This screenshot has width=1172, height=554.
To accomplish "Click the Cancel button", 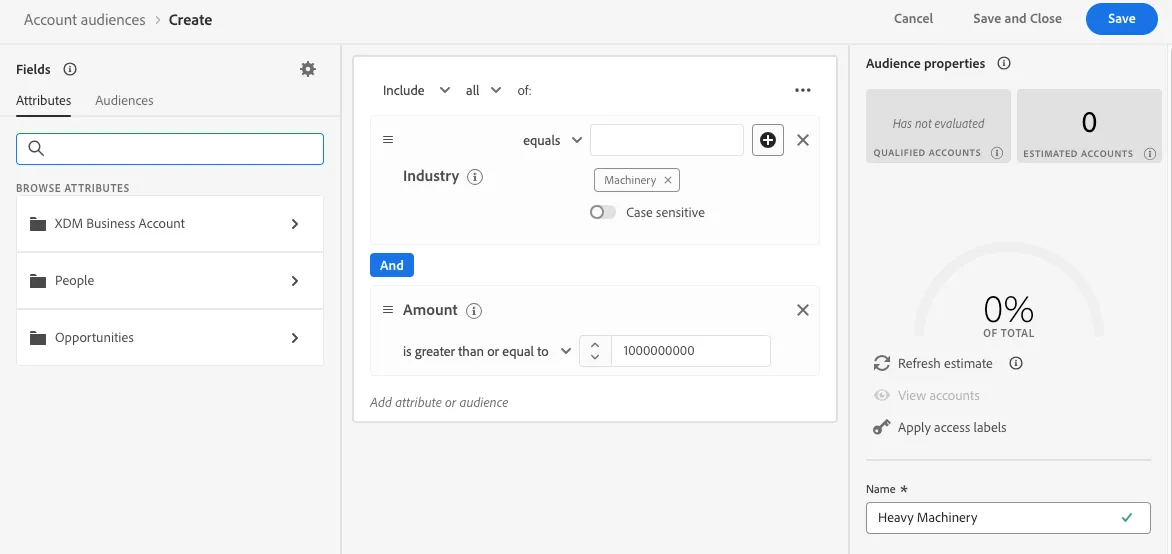I will point(913,19).
